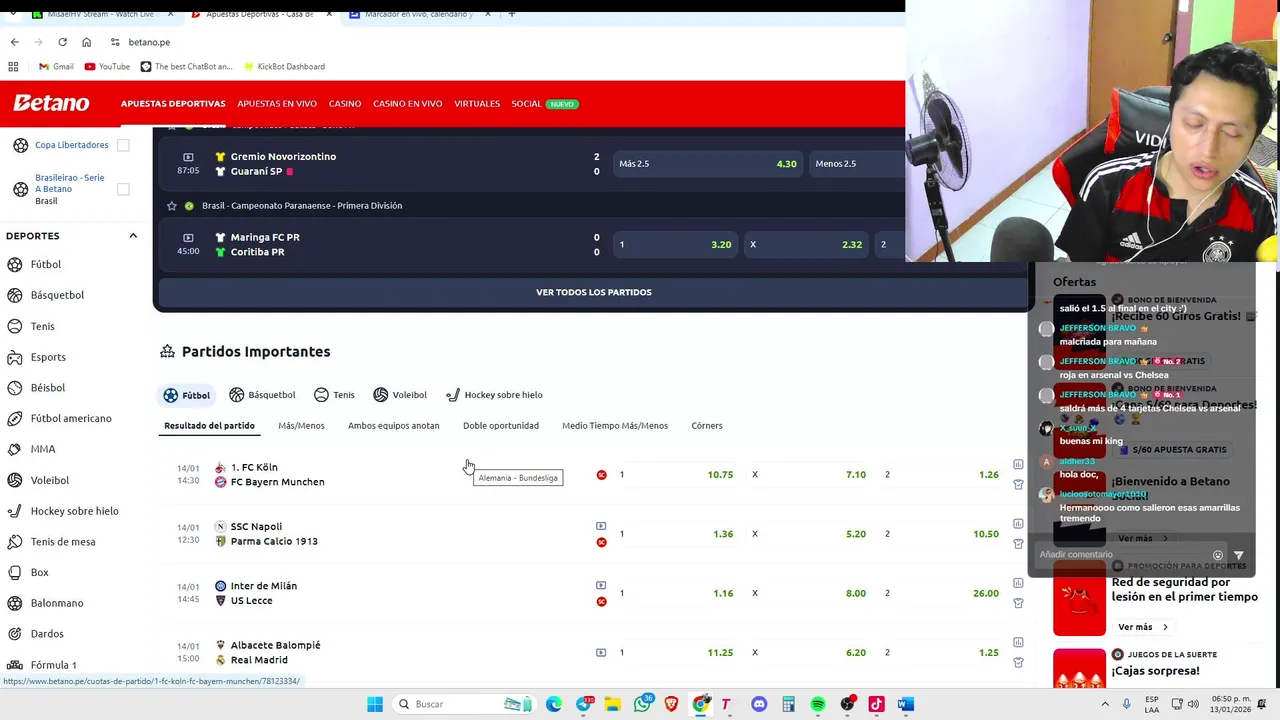Select Básquetbol tab in Partidos Importantes

[262, 395]
